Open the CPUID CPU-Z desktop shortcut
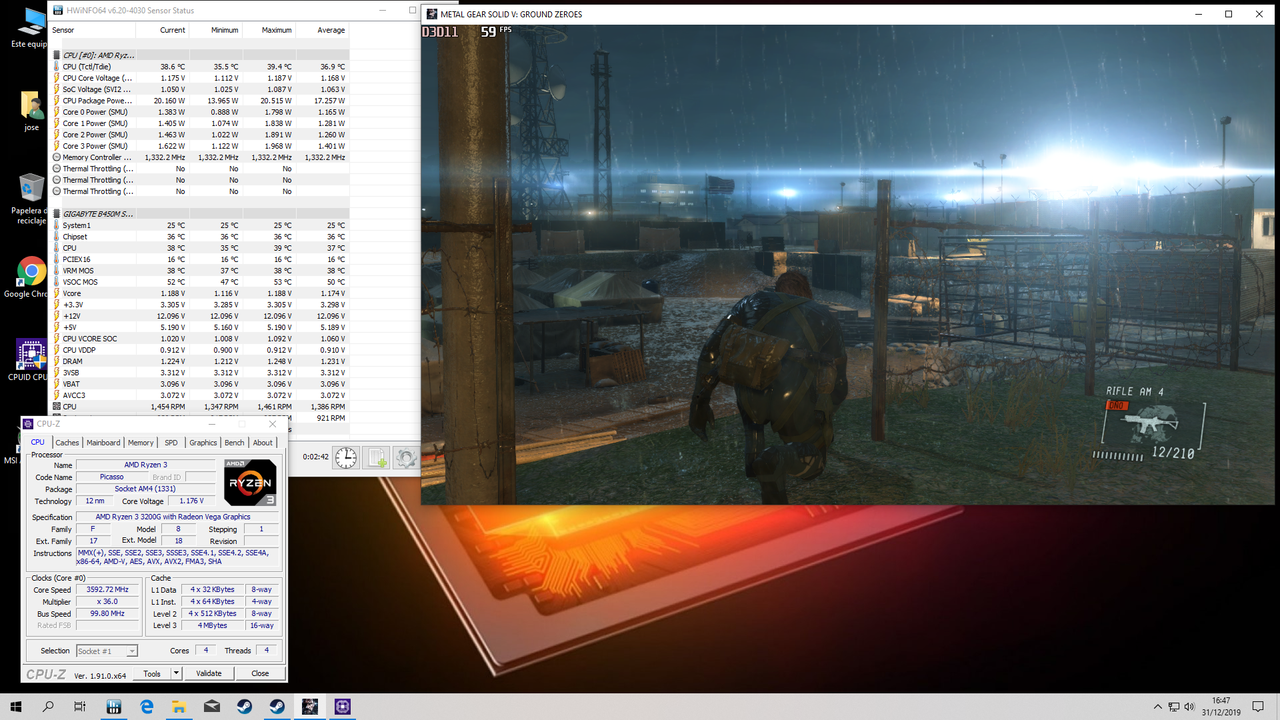This screenshot has height=720, width=1280. (x=31, y=360)
